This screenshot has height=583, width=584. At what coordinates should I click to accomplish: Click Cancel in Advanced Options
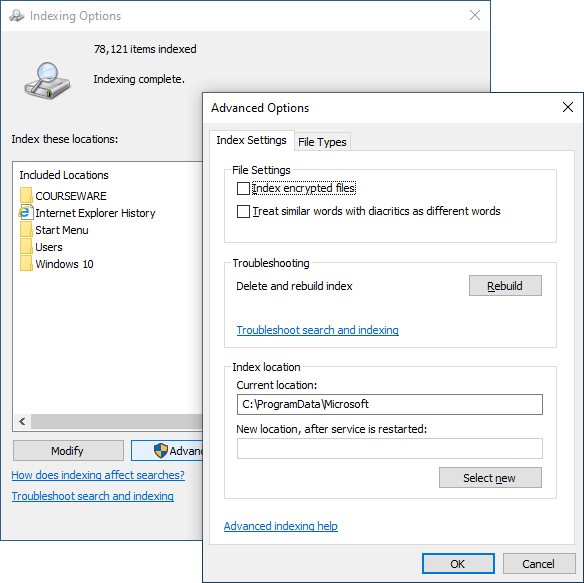(539, 564)
